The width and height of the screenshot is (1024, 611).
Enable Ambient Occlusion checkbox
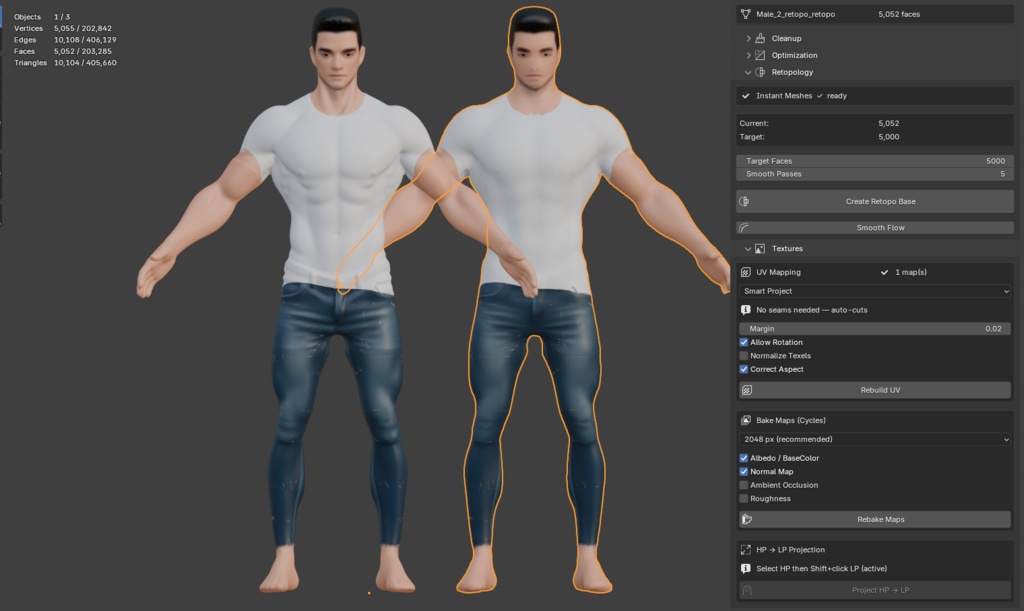click(744, 485)
